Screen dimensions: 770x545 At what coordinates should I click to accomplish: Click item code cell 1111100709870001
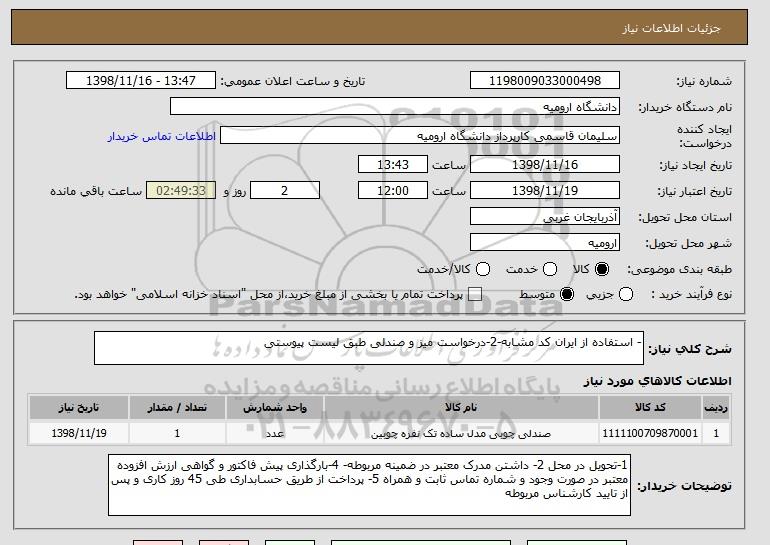coord(650,433)
